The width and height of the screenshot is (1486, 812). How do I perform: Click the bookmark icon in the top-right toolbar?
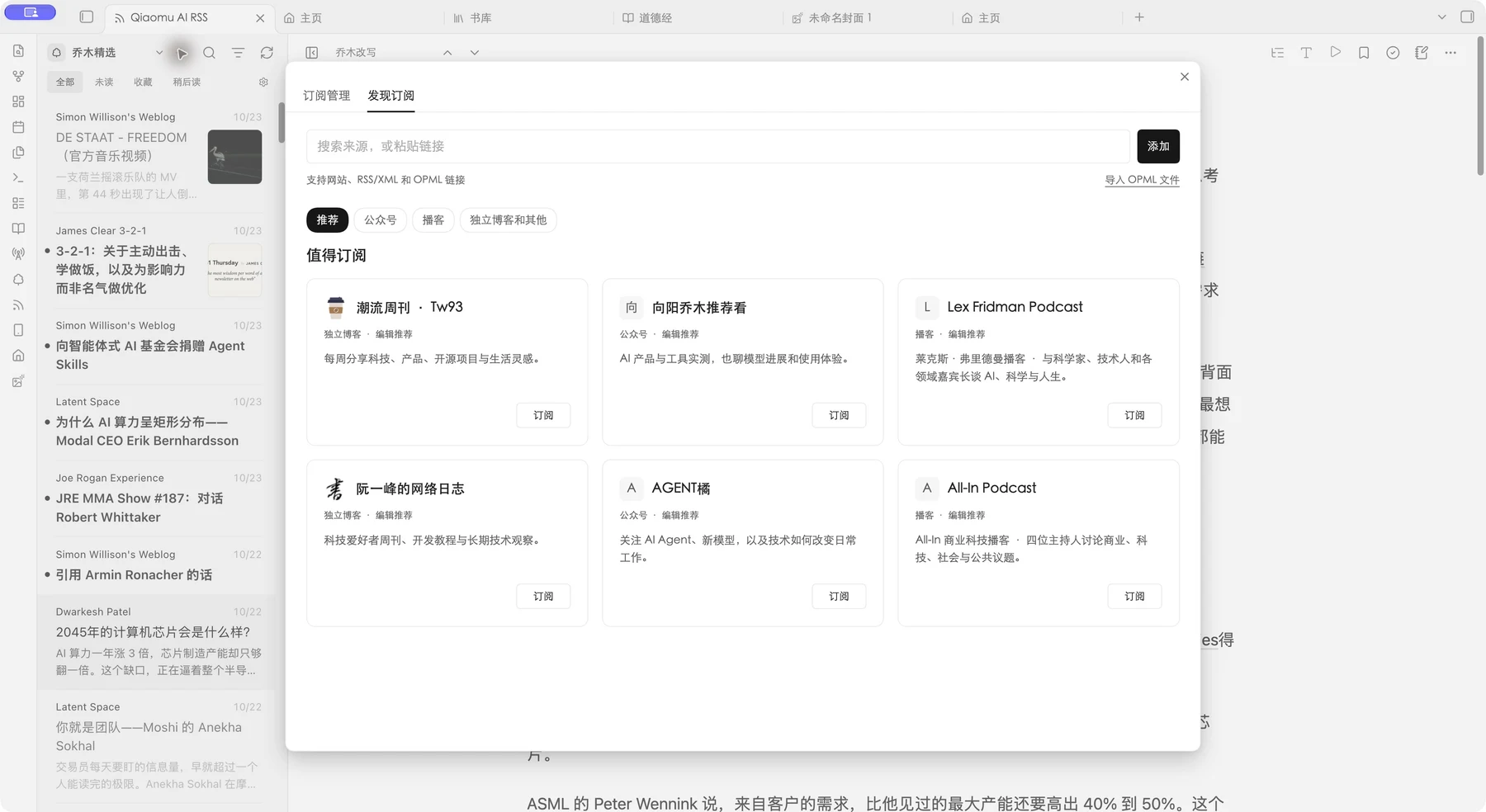coord(1364,53)
